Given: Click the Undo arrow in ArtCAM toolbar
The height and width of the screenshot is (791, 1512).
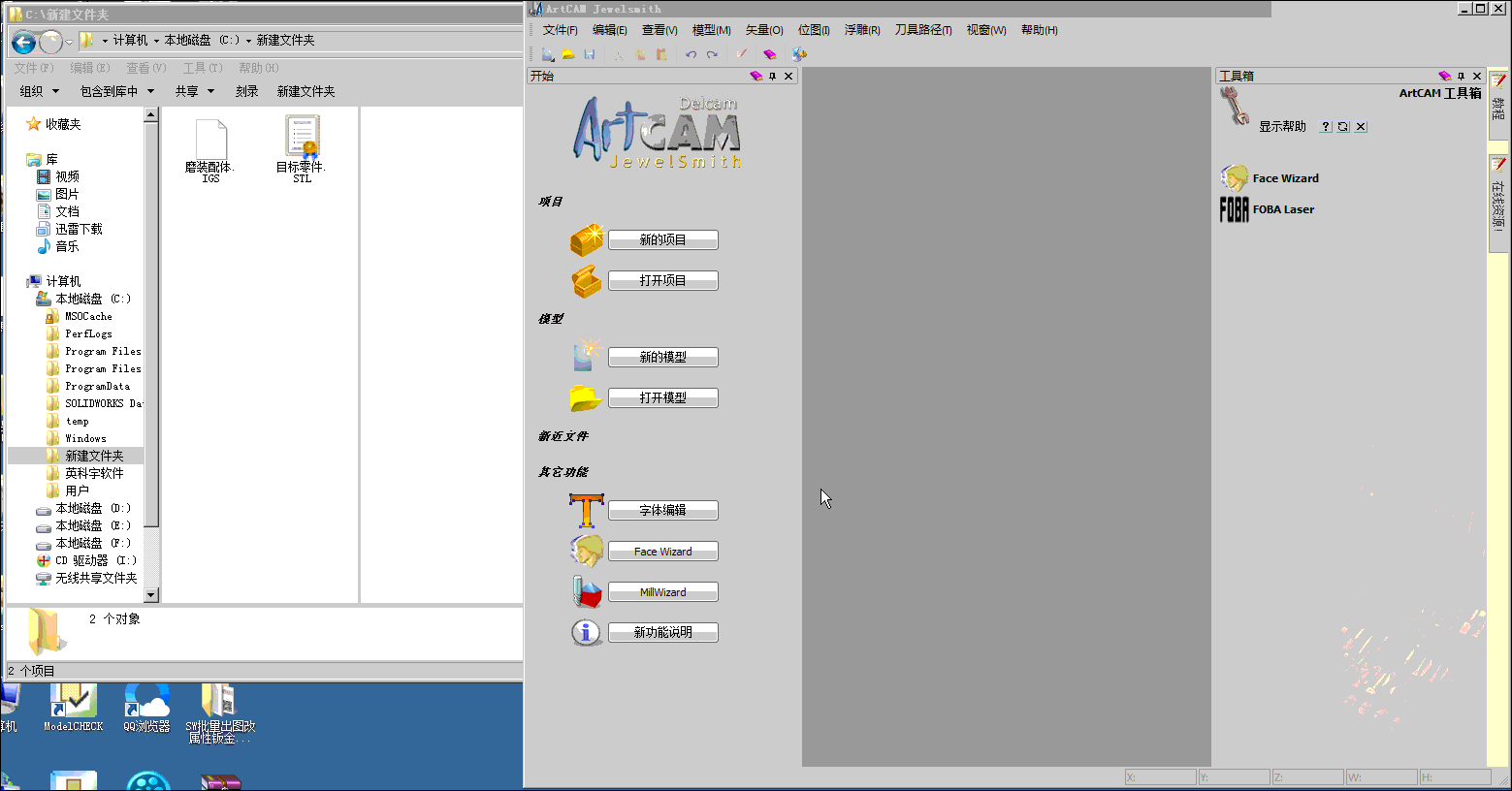Looking at the screenshot, I should (x=691, y=54).
